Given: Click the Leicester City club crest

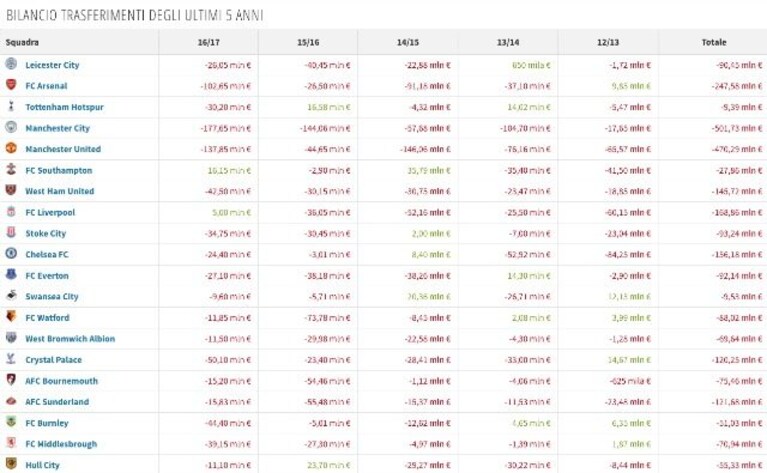Looking at the screenshot, I should (x=11, y=64).
